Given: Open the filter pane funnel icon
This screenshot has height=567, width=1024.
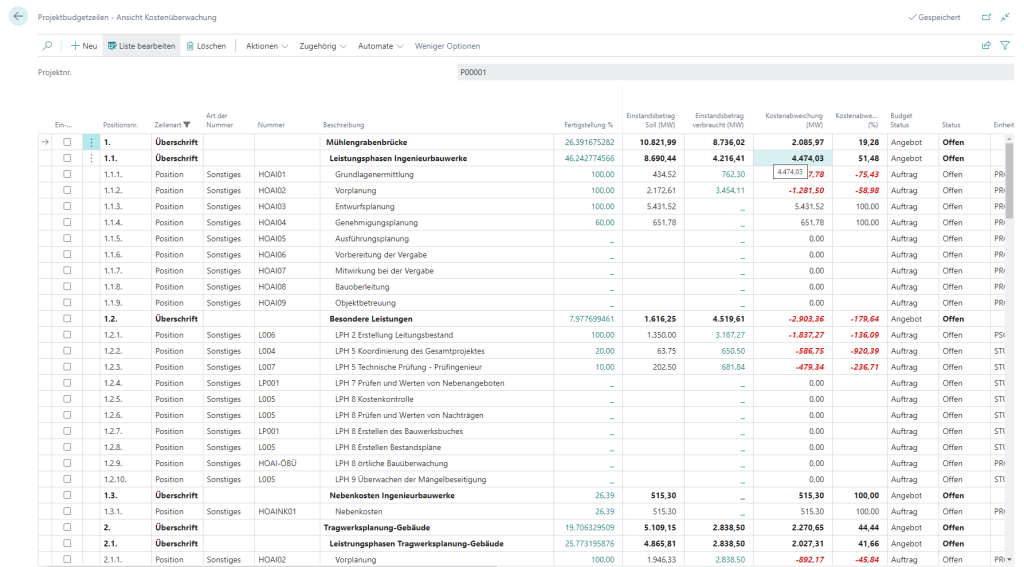Looking at the screenshot, I should (x=1005, y=45).
